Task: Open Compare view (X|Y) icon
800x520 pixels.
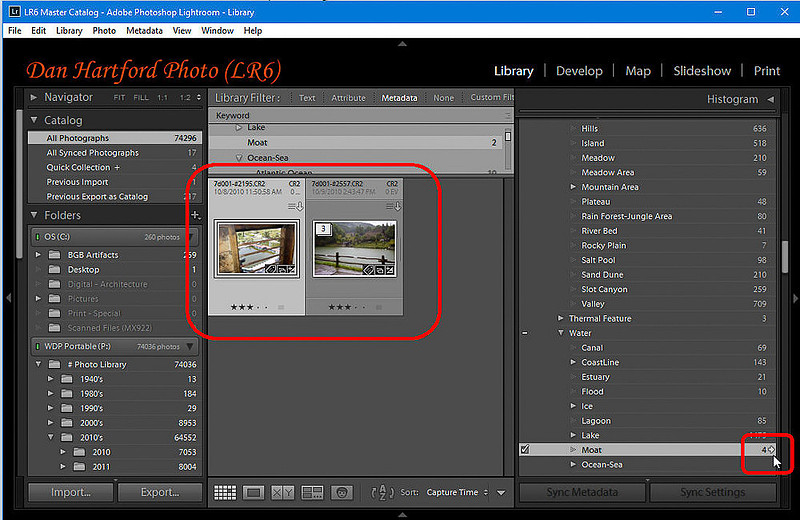Action: (283, 492)
